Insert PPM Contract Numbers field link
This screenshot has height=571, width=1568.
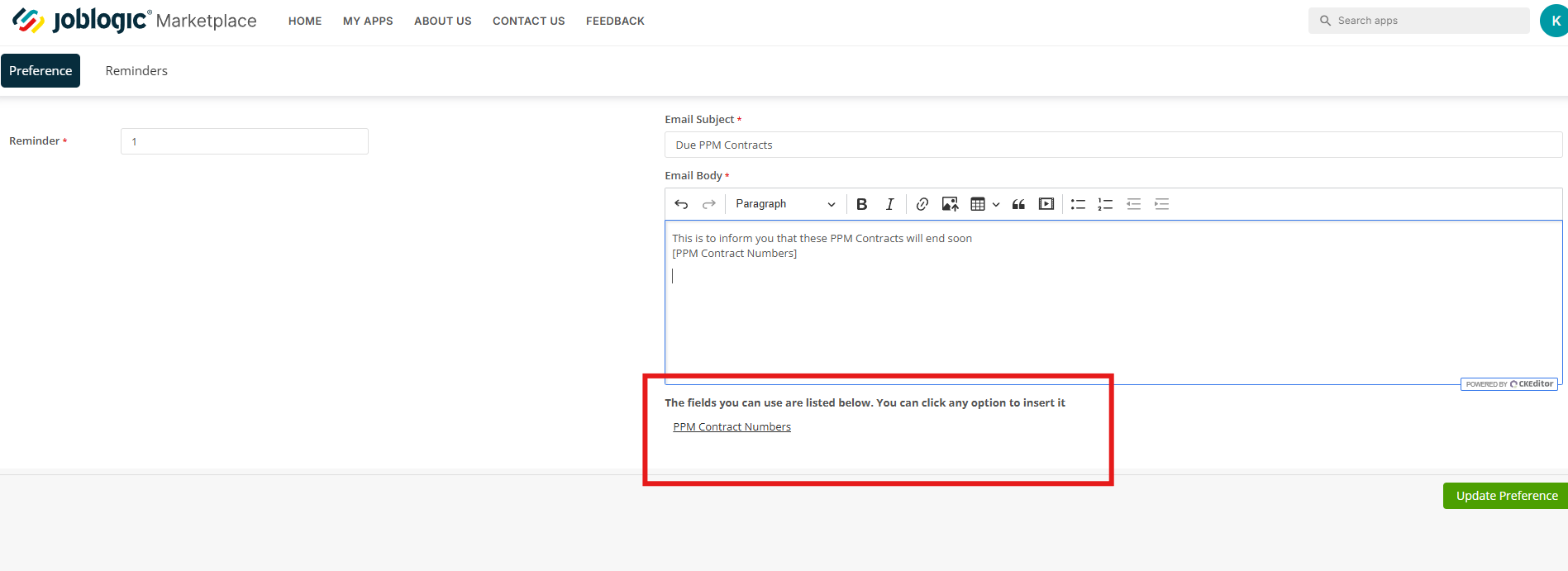pos(732,427)
